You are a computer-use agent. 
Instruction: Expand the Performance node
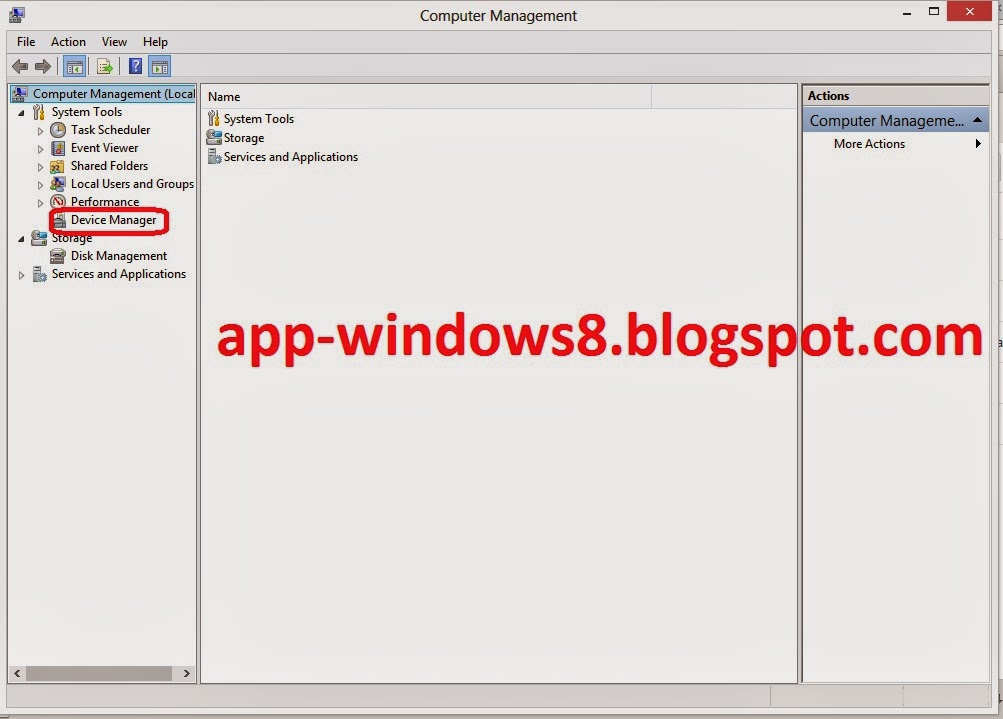click(40, 203)
